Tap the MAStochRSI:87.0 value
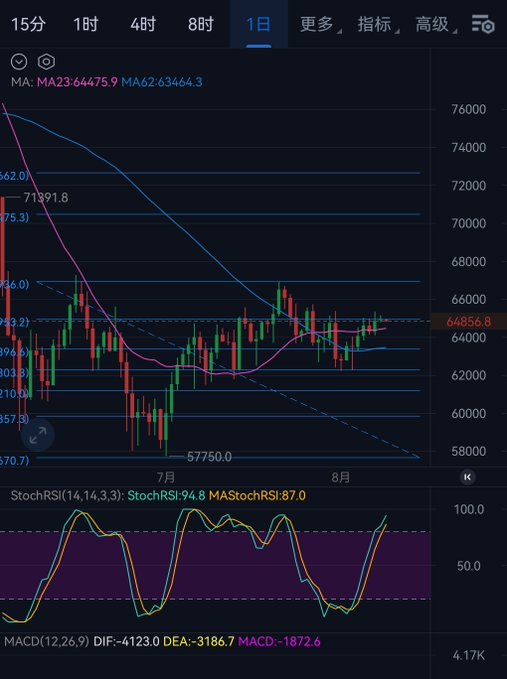507x679 pixels. click(x=257, y=495)
